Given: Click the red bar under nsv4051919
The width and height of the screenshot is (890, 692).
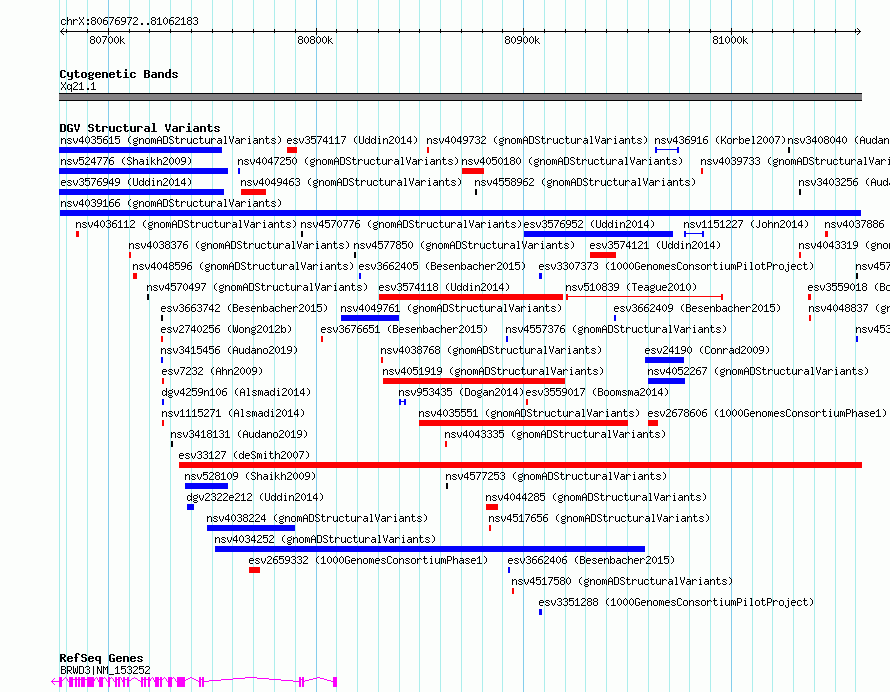Looking at the screenshot, I should tap(474, 381).
